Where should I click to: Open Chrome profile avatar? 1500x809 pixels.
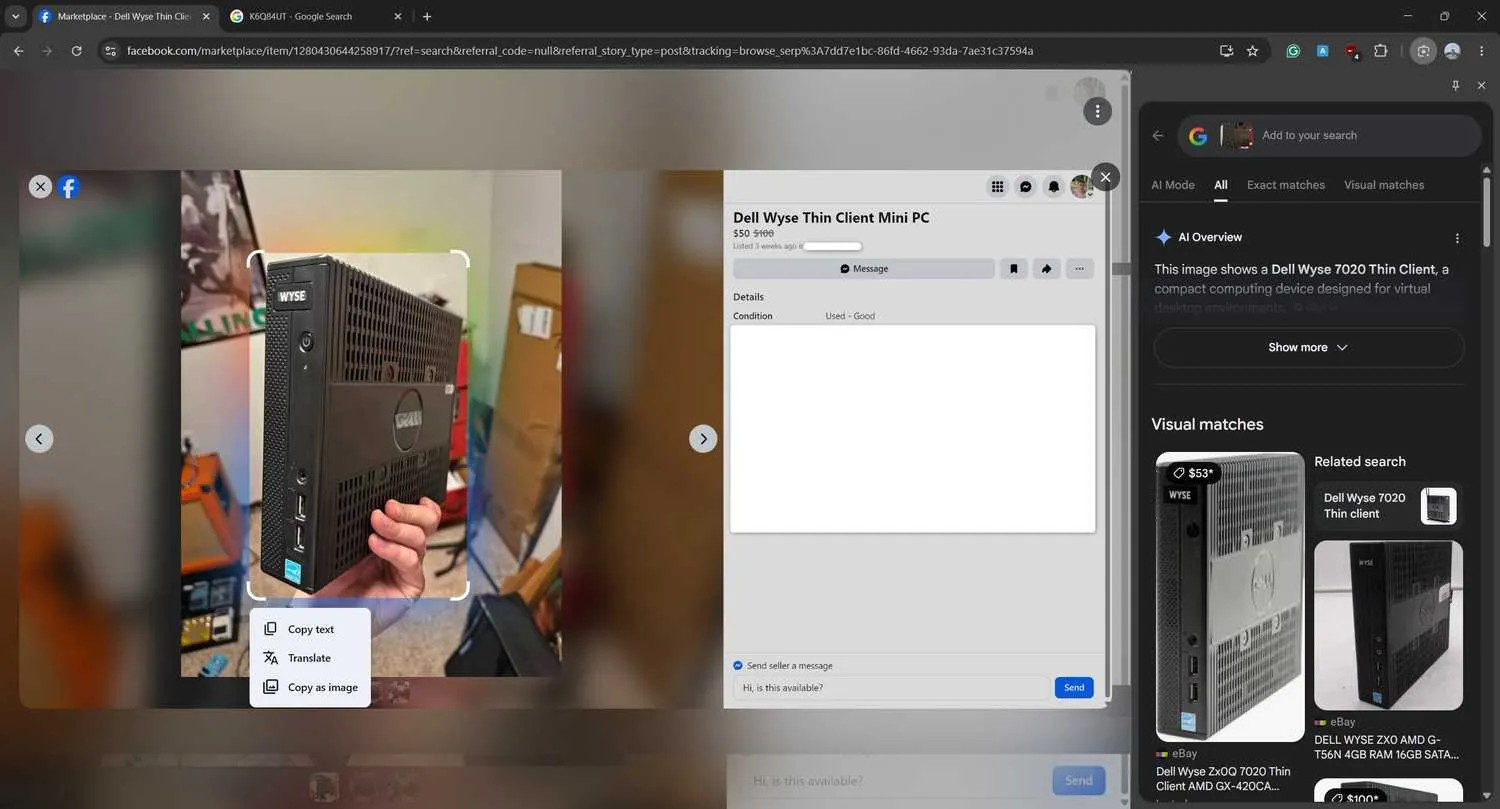point(1452,50)
